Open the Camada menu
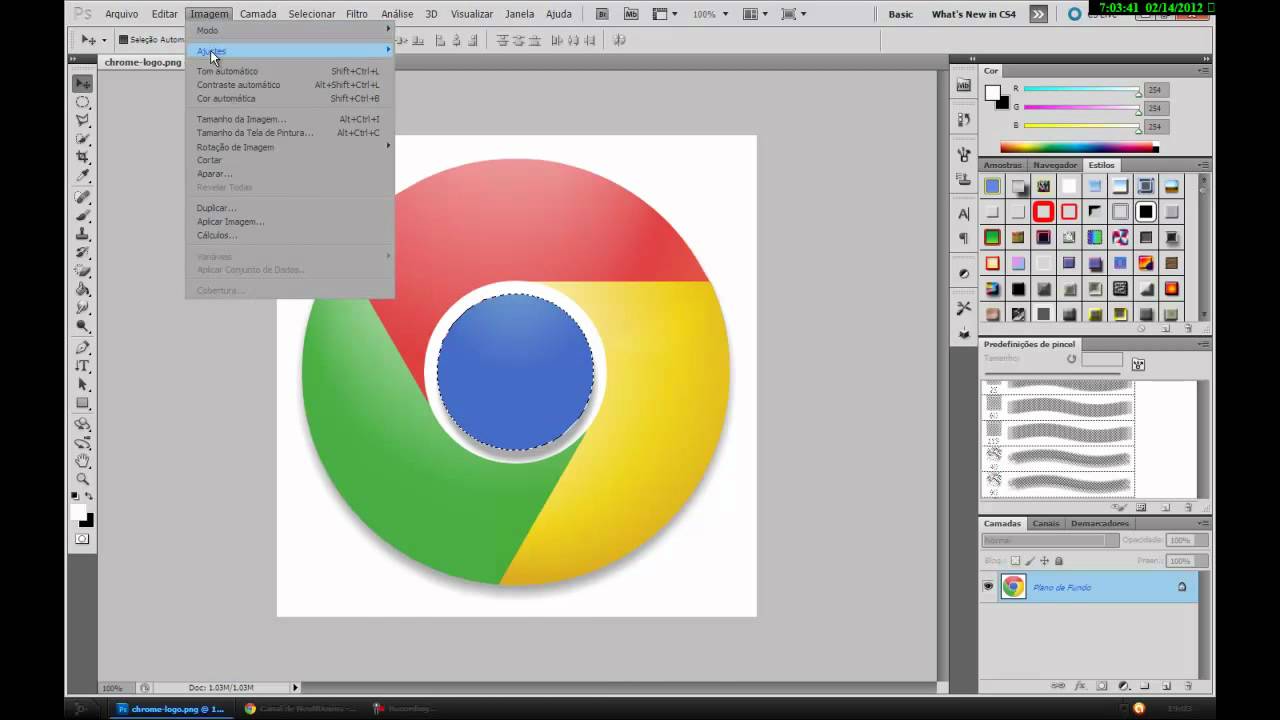Screen dimensions: 1280x720 point(258,14)
